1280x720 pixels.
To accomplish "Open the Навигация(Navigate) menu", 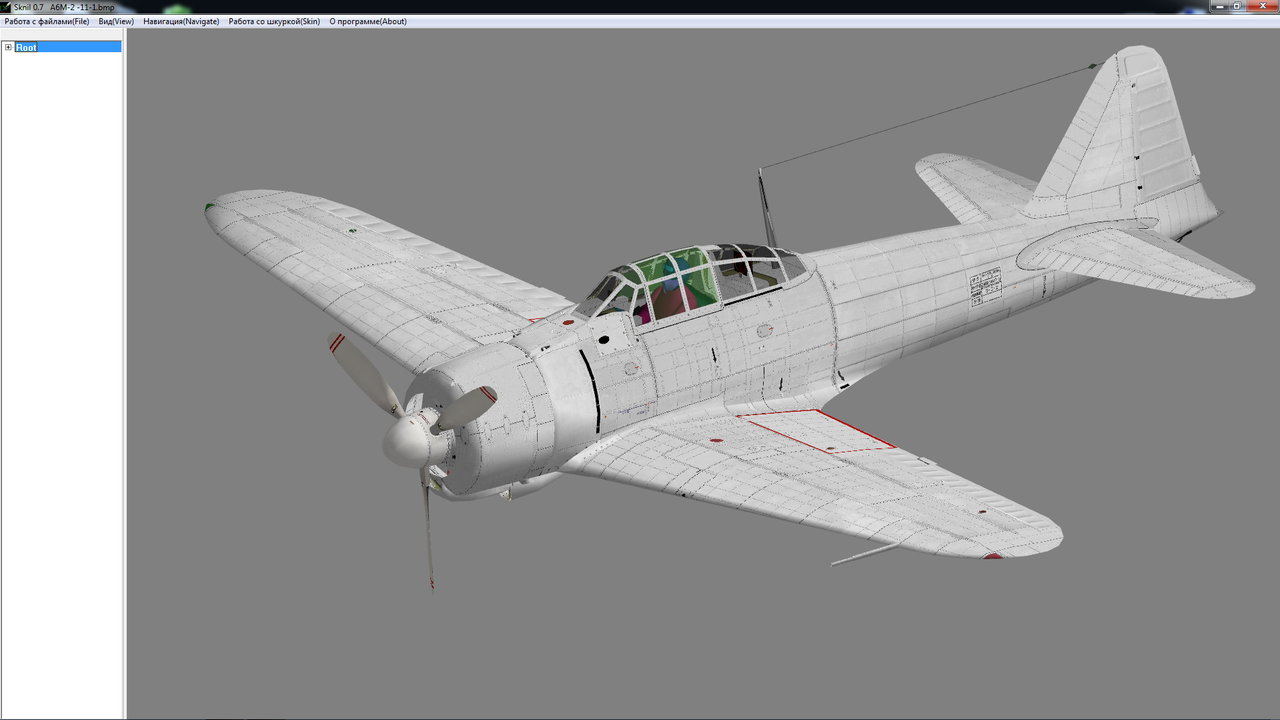I will coord(181,21).
